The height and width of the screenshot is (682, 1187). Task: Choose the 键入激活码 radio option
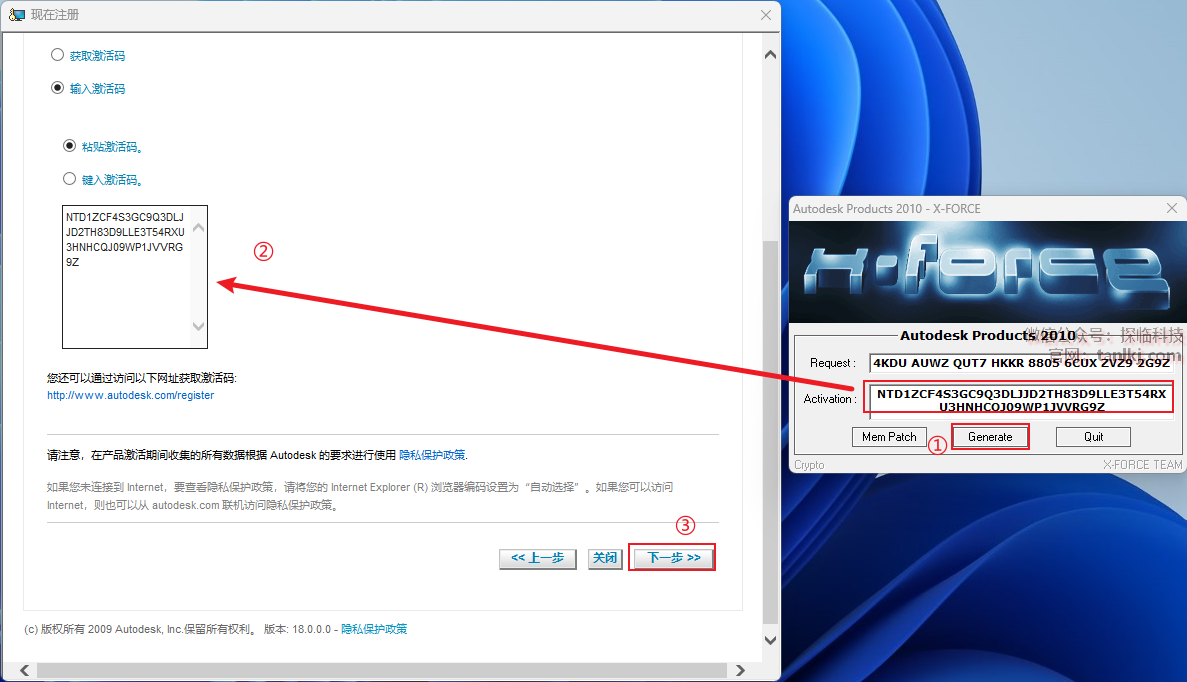point(69,179)
